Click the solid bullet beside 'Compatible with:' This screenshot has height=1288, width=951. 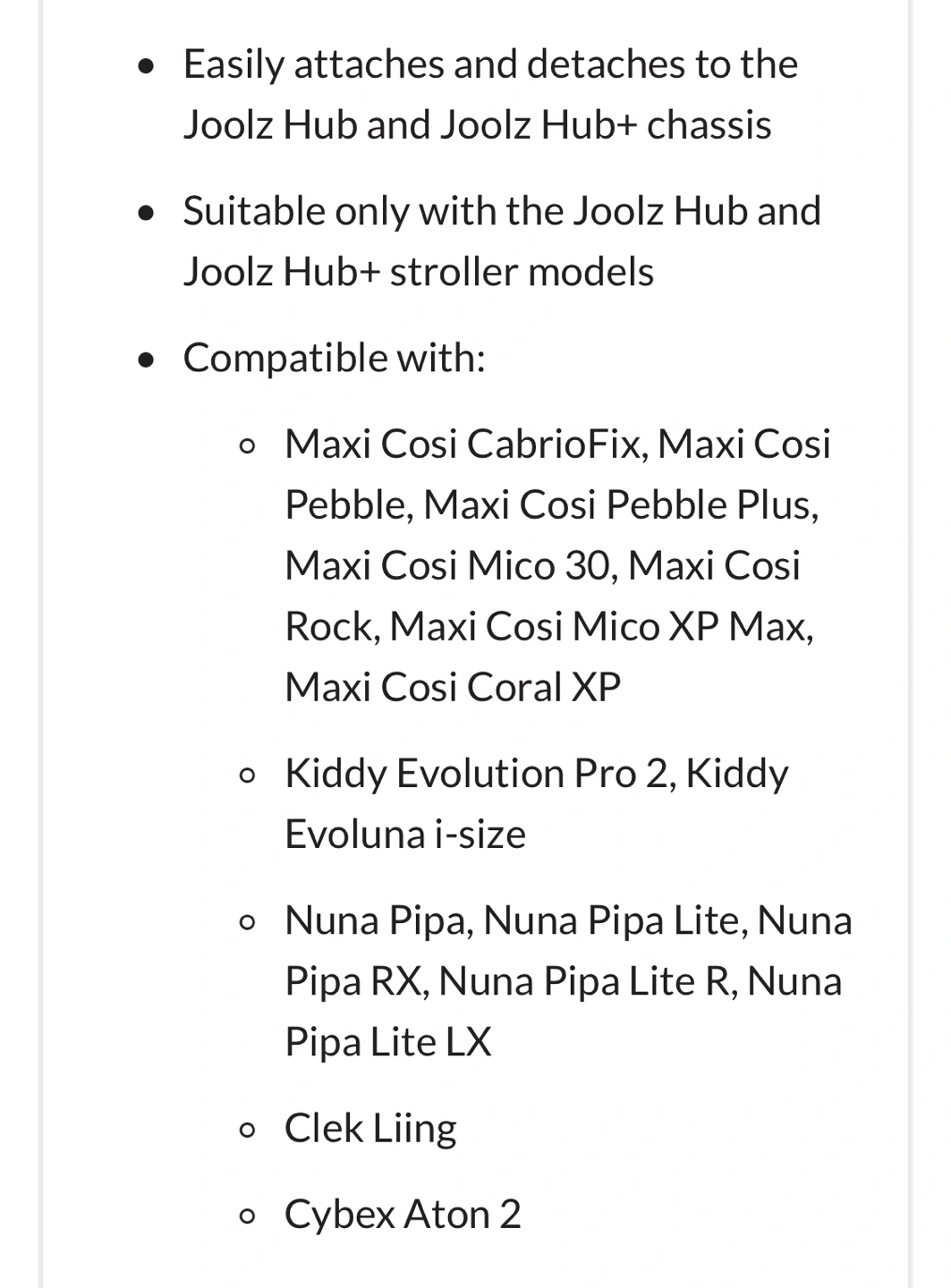(147, 360)
